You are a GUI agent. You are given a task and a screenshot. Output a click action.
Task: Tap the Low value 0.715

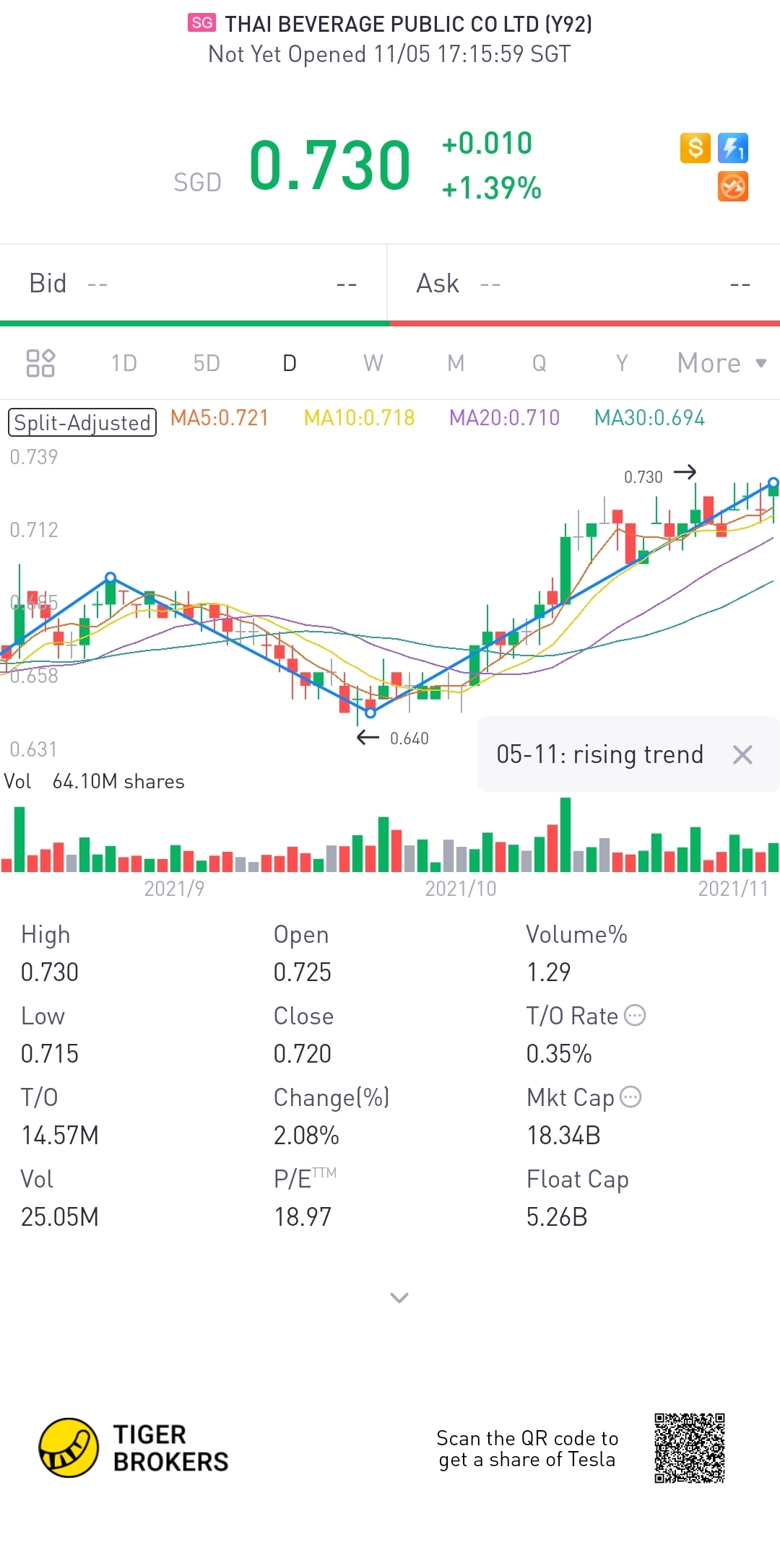pos(50,1054)
